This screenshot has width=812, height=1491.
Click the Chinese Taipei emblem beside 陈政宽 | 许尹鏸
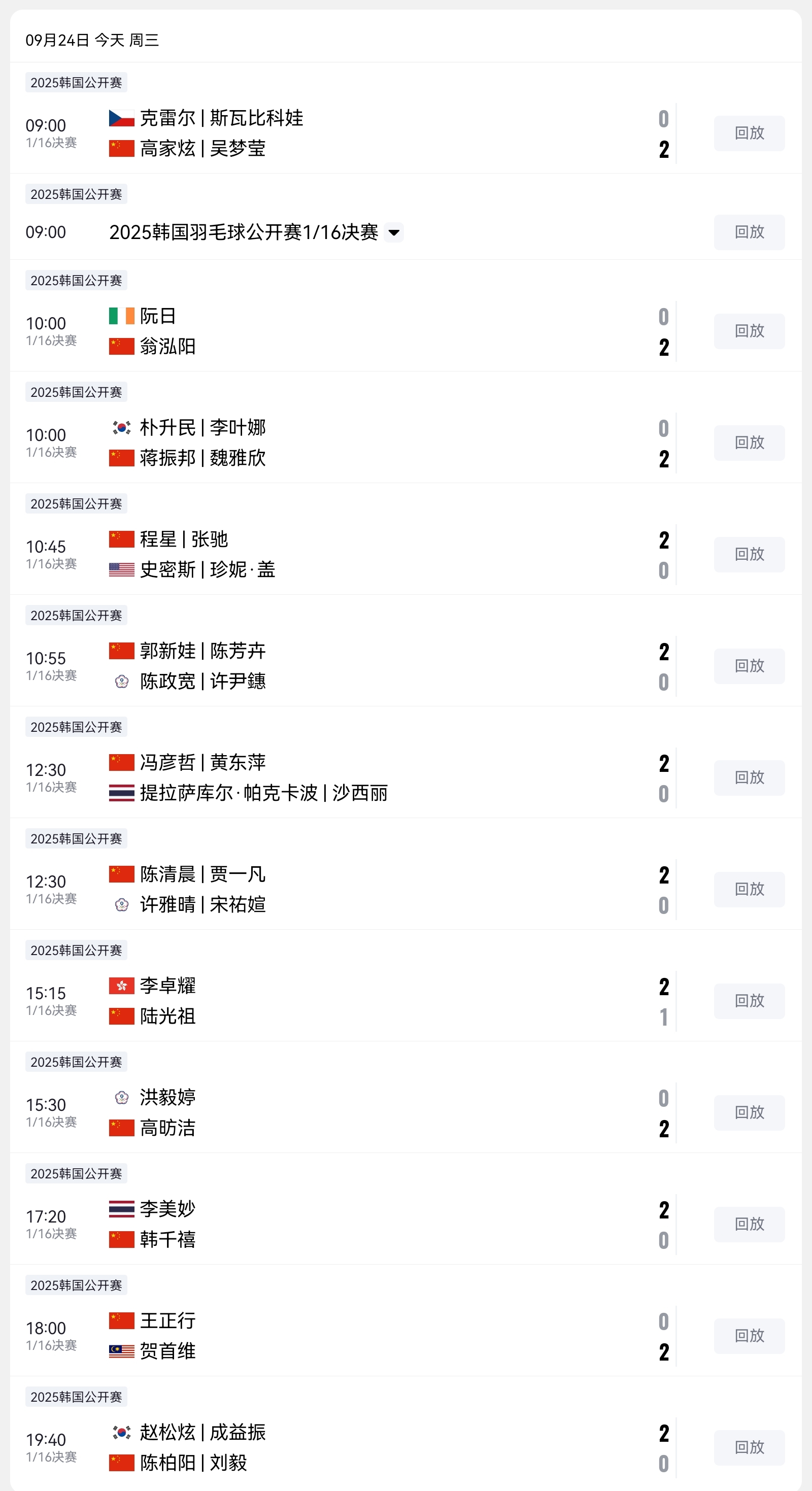pyautogui.click(x=121, y=681)
